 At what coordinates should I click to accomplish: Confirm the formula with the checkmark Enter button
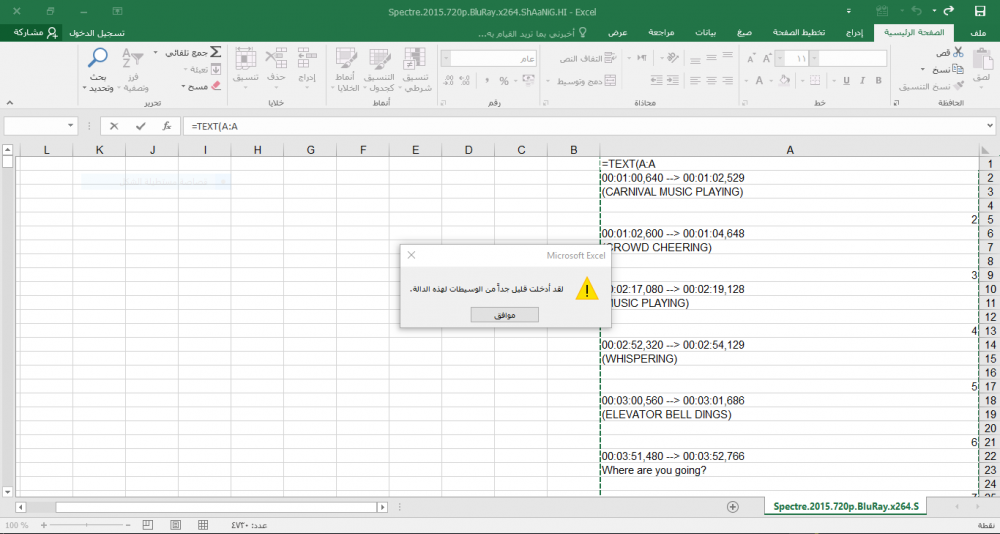click(141, 126)
